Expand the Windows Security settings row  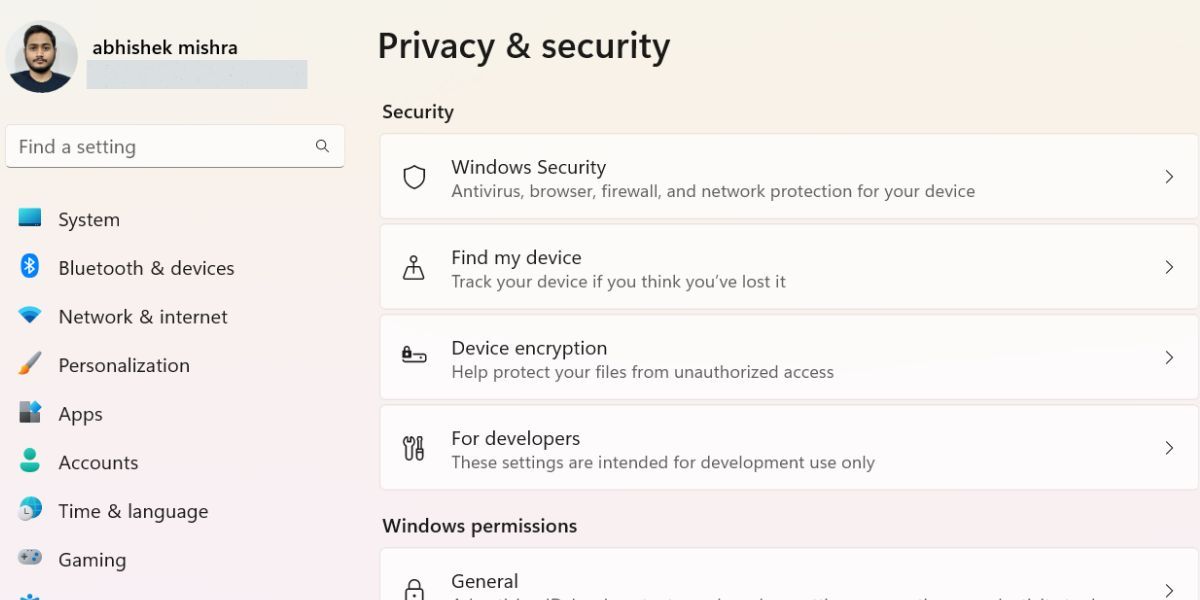pos(1168,177)
